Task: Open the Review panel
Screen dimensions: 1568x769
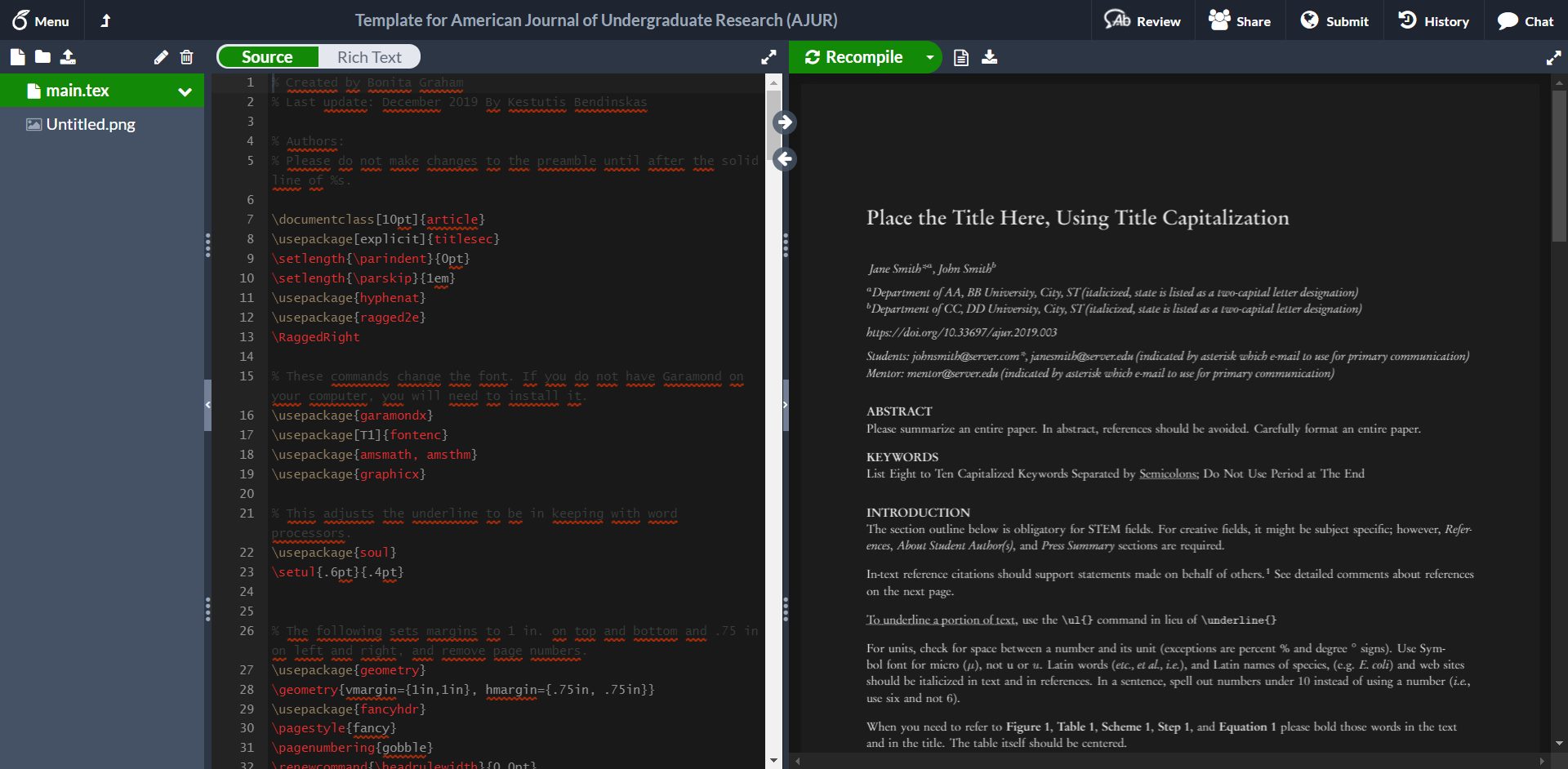Action: pos(1142,20)
